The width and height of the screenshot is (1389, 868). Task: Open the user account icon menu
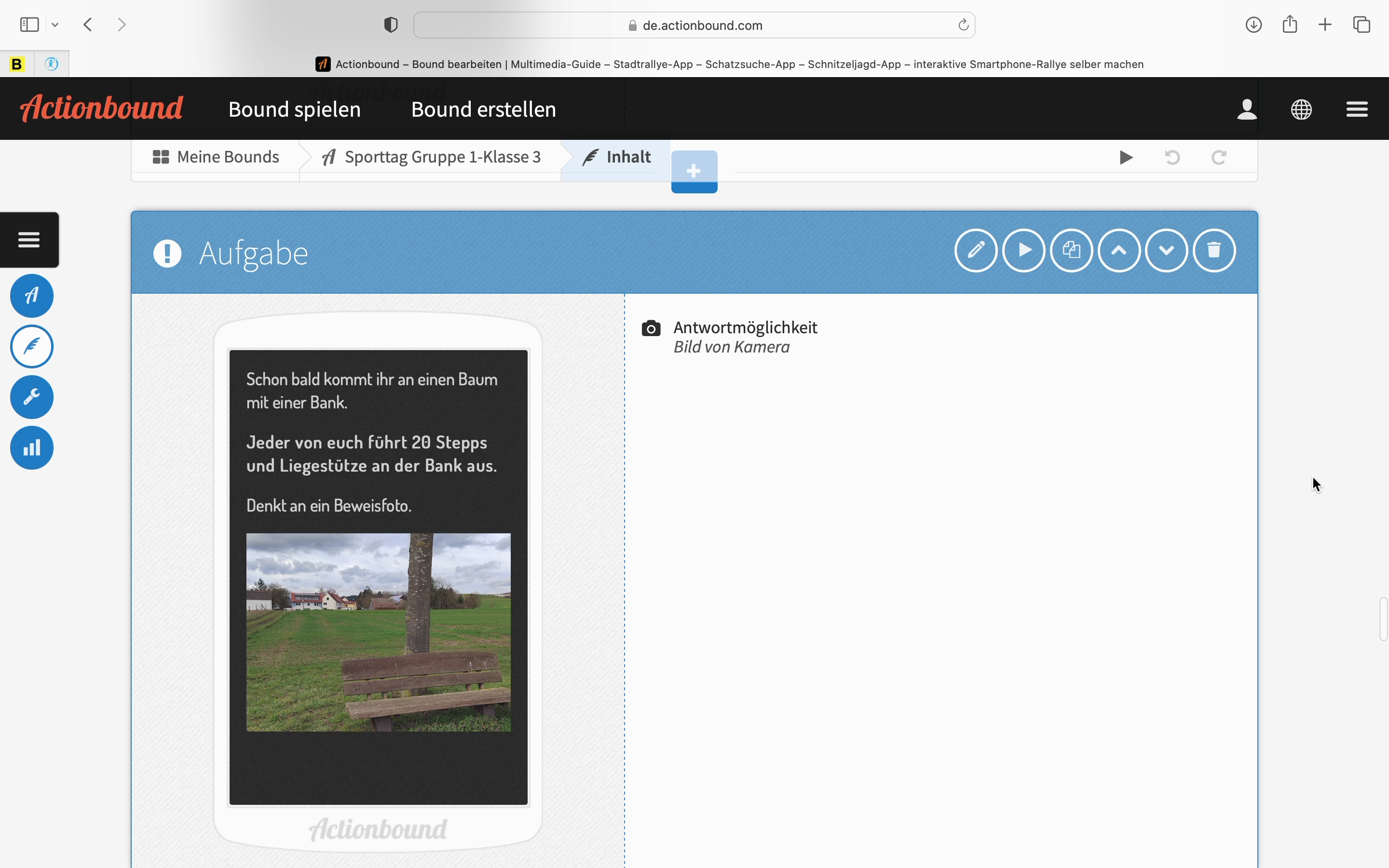[x=1247, y=109]
